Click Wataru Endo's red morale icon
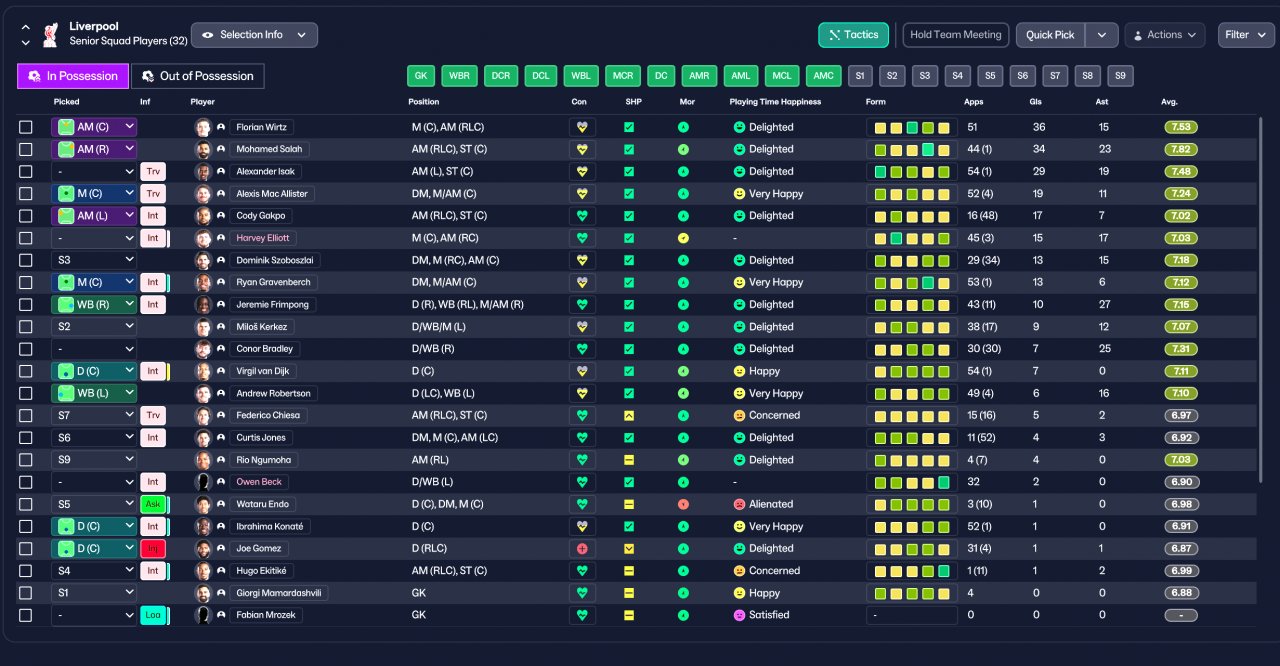Screen dimensions: 1280x666 pos(683,504)
